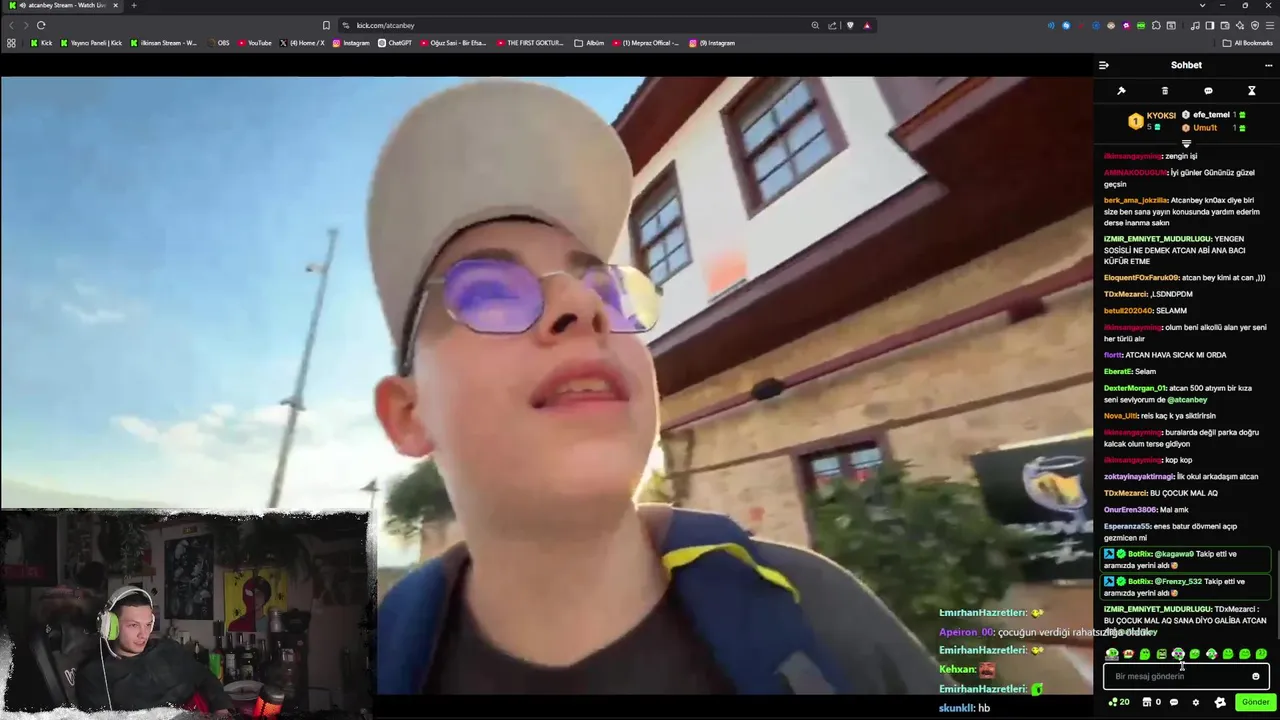Open the tab search dropdown chevron
The image size is (1280, 720).
[x=1202, y=5]
